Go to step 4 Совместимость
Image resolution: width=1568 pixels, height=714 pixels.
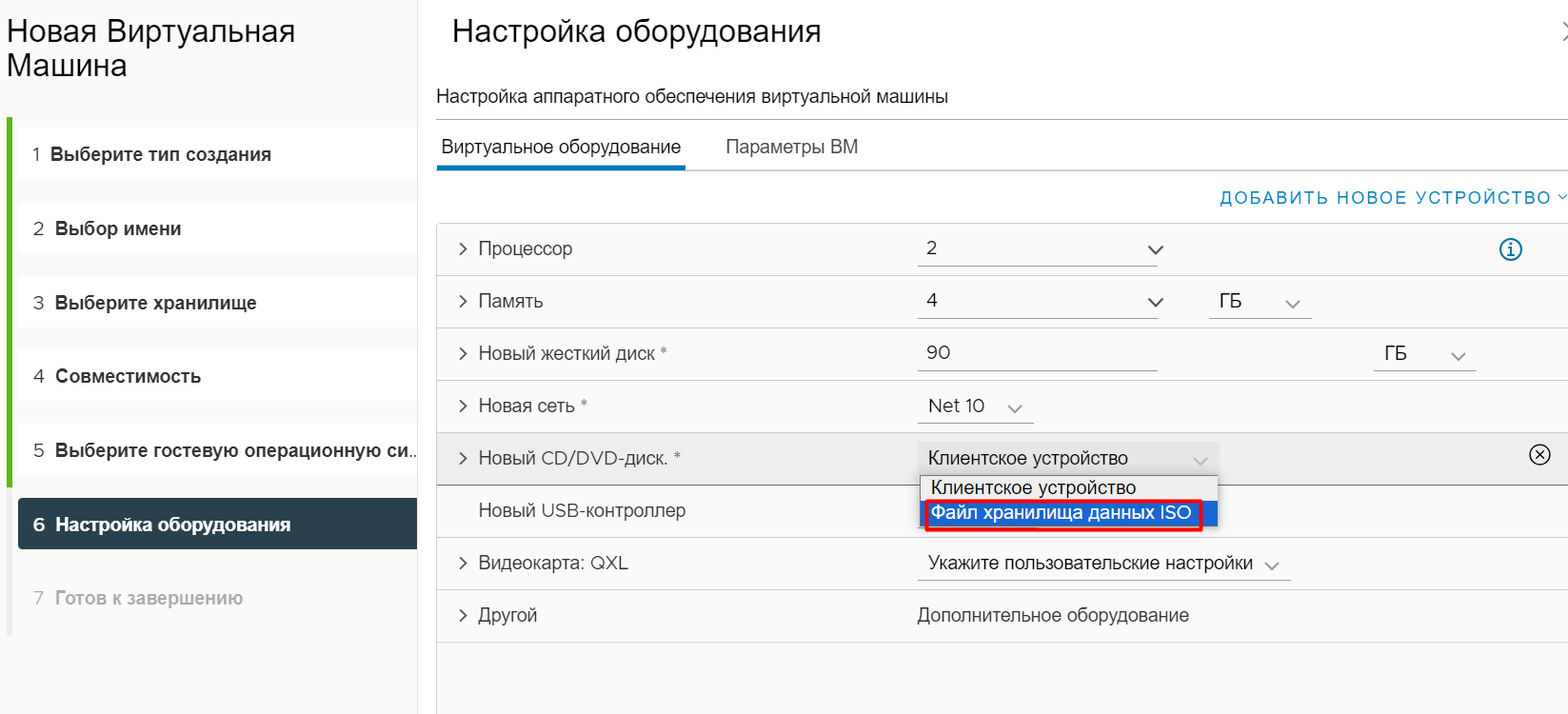217,376
